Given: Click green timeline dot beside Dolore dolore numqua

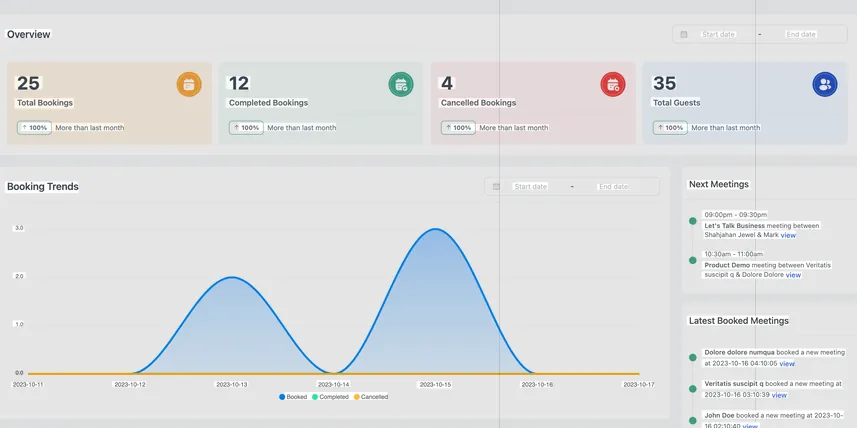Looking at the screenshot, I should point(692,357).
